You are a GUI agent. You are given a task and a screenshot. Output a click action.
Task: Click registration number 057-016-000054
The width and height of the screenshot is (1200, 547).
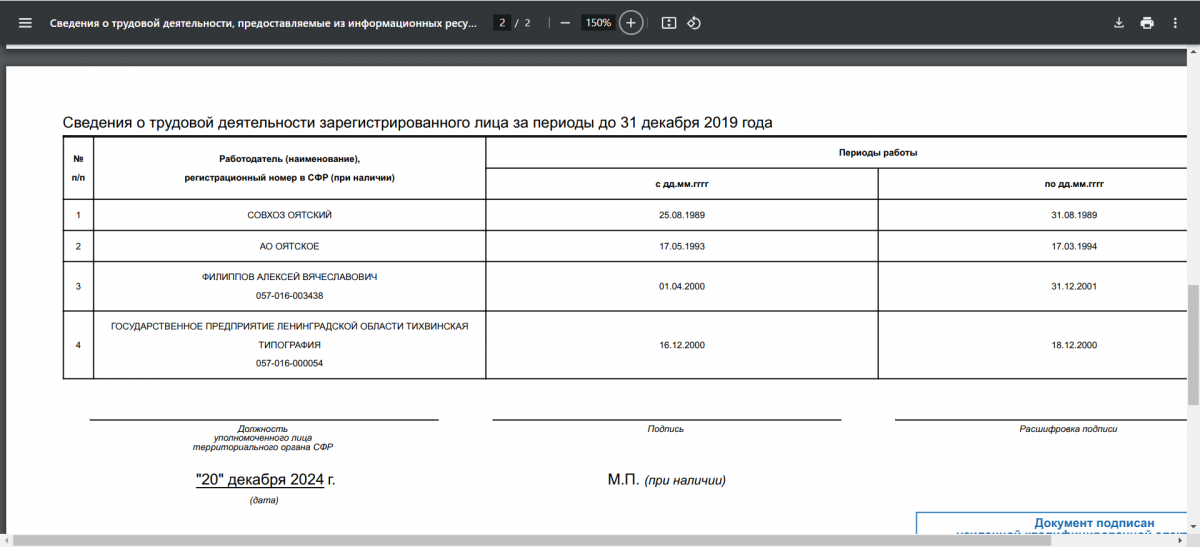point(289,364)
